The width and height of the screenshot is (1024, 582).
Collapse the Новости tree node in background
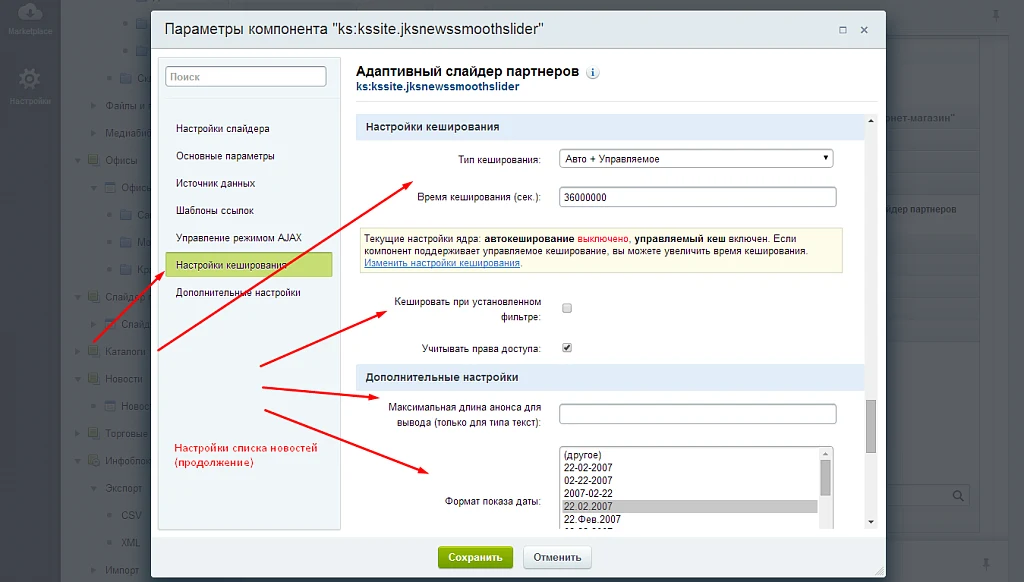pyautogui.click(x=77, y=379)
